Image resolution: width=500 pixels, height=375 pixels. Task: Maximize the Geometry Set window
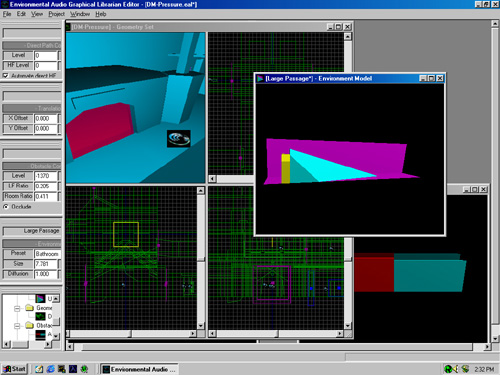[x=338, y=27]
